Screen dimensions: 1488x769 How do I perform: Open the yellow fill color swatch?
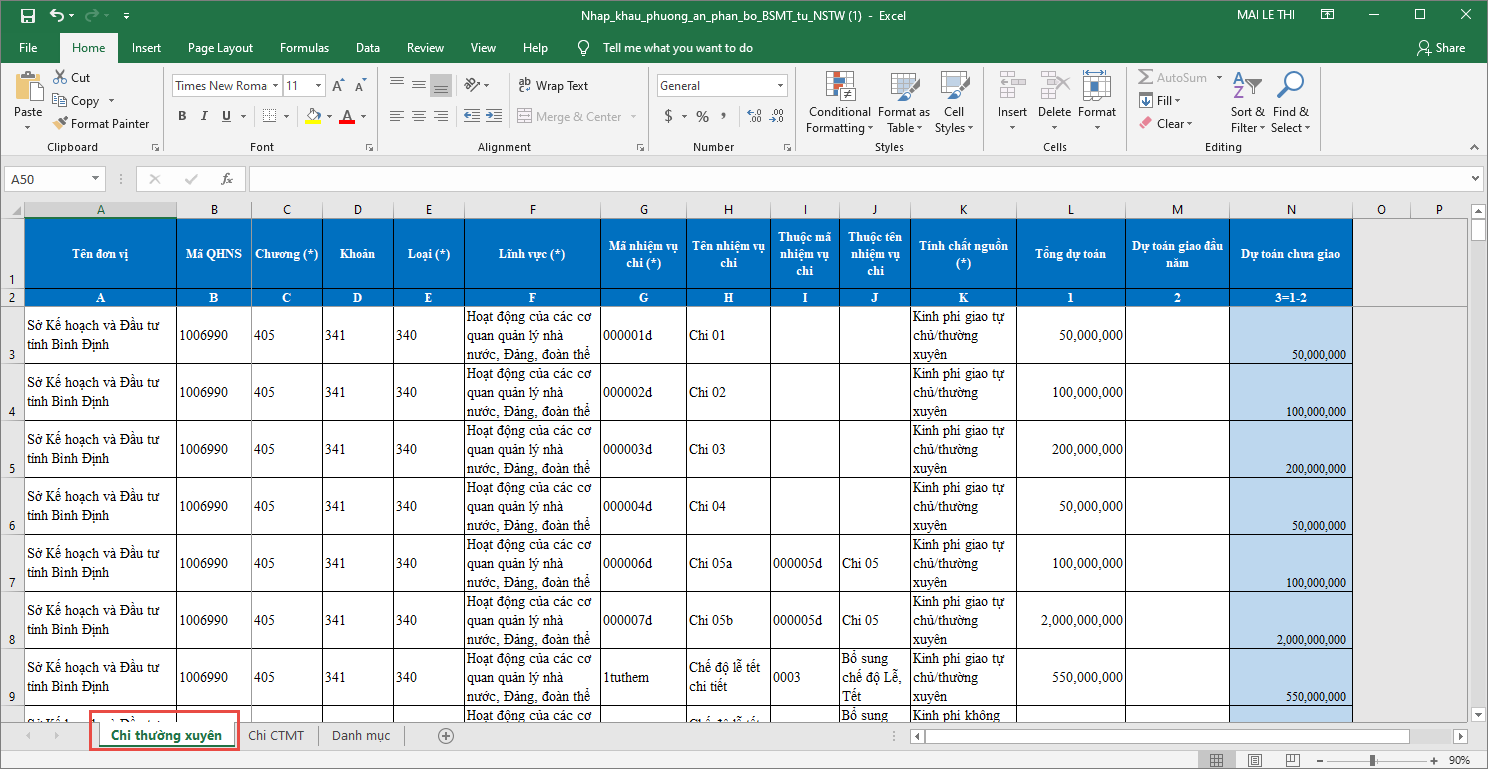pyautogui.click(x=313, y=116)
